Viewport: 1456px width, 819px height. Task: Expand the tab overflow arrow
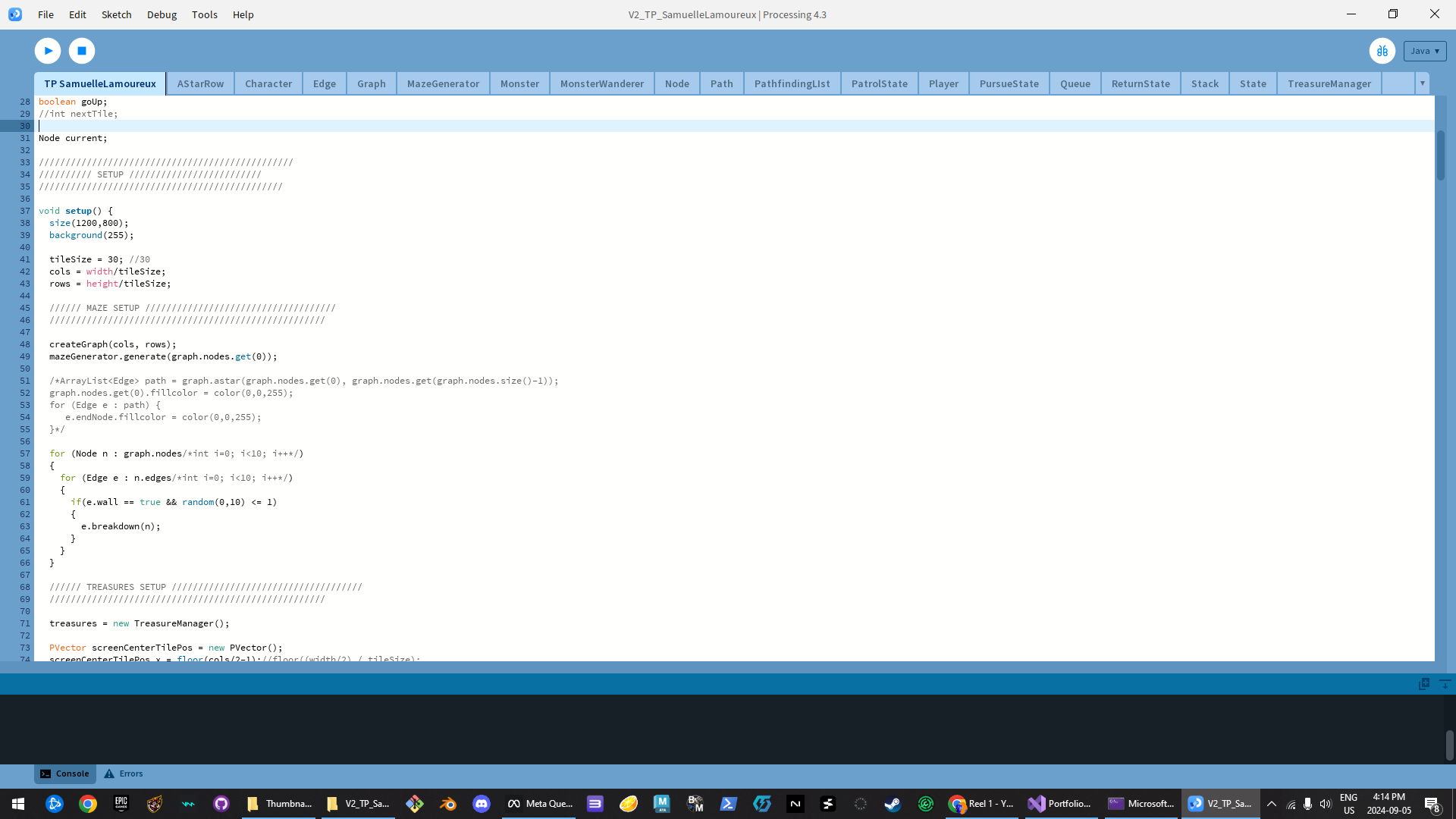1422,83
